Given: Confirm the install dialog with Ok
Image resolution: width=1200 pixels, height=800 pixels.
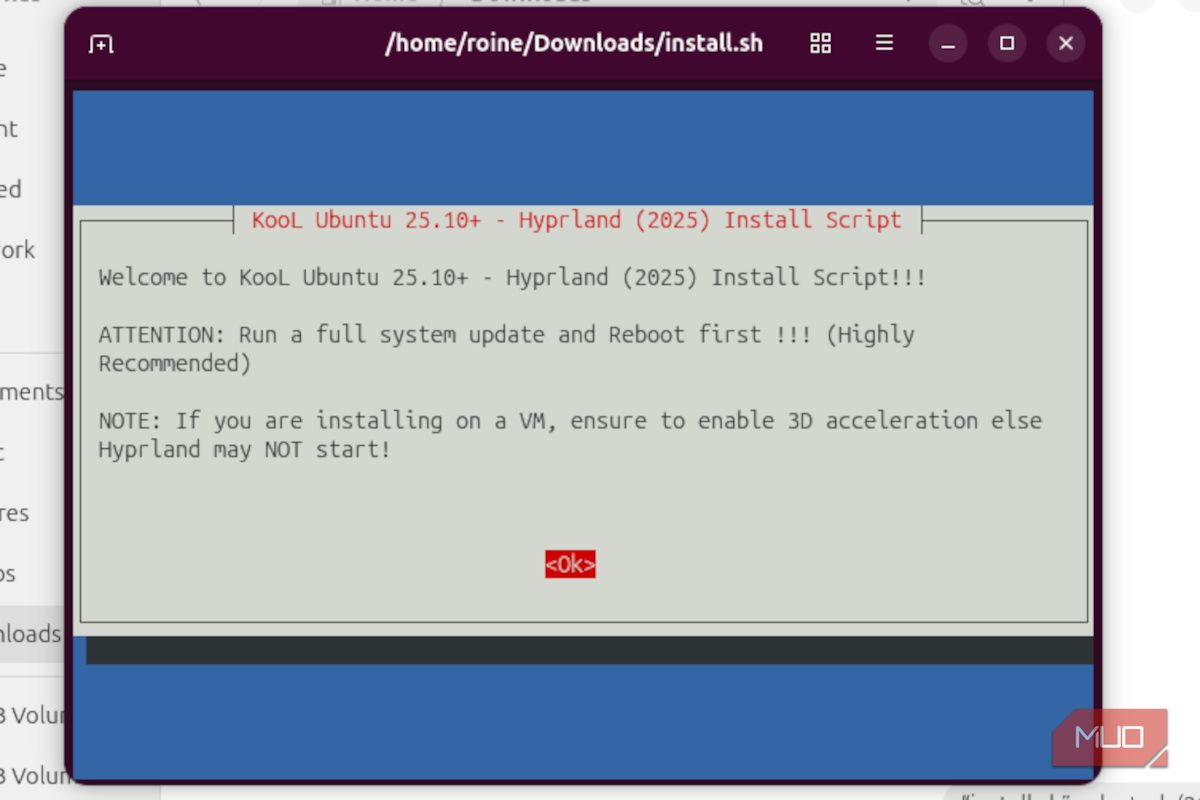Looking at the screenshot, I should pos(570,564).
